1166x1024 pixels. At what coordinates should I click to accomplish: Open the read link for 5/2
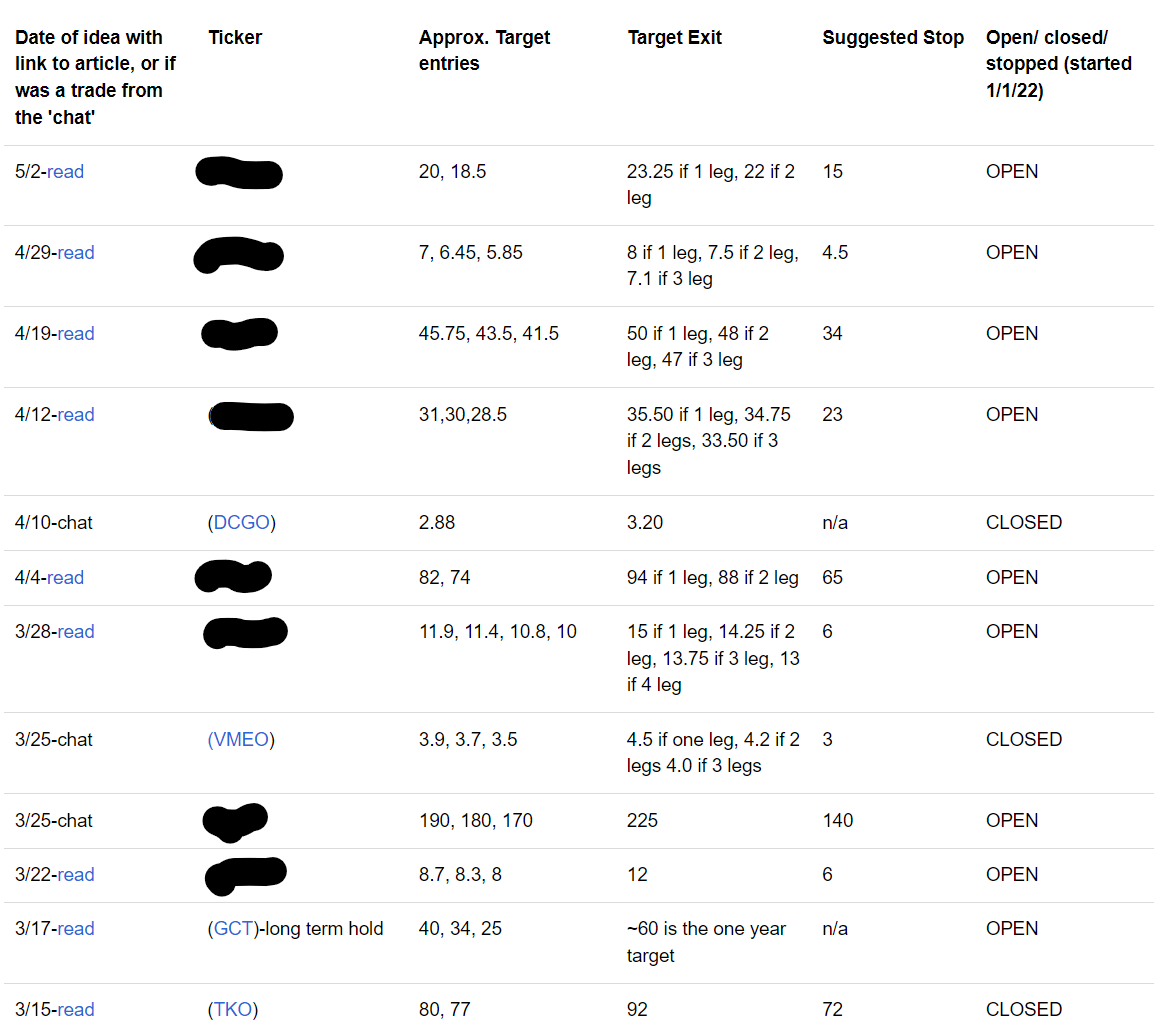[x=66, y=172]
